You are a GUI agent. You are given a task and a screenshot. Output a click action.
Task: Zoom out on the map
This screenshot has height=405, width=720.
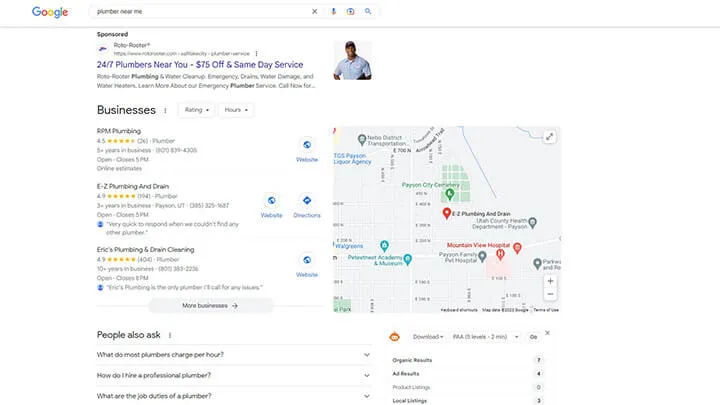click(550, 294)
